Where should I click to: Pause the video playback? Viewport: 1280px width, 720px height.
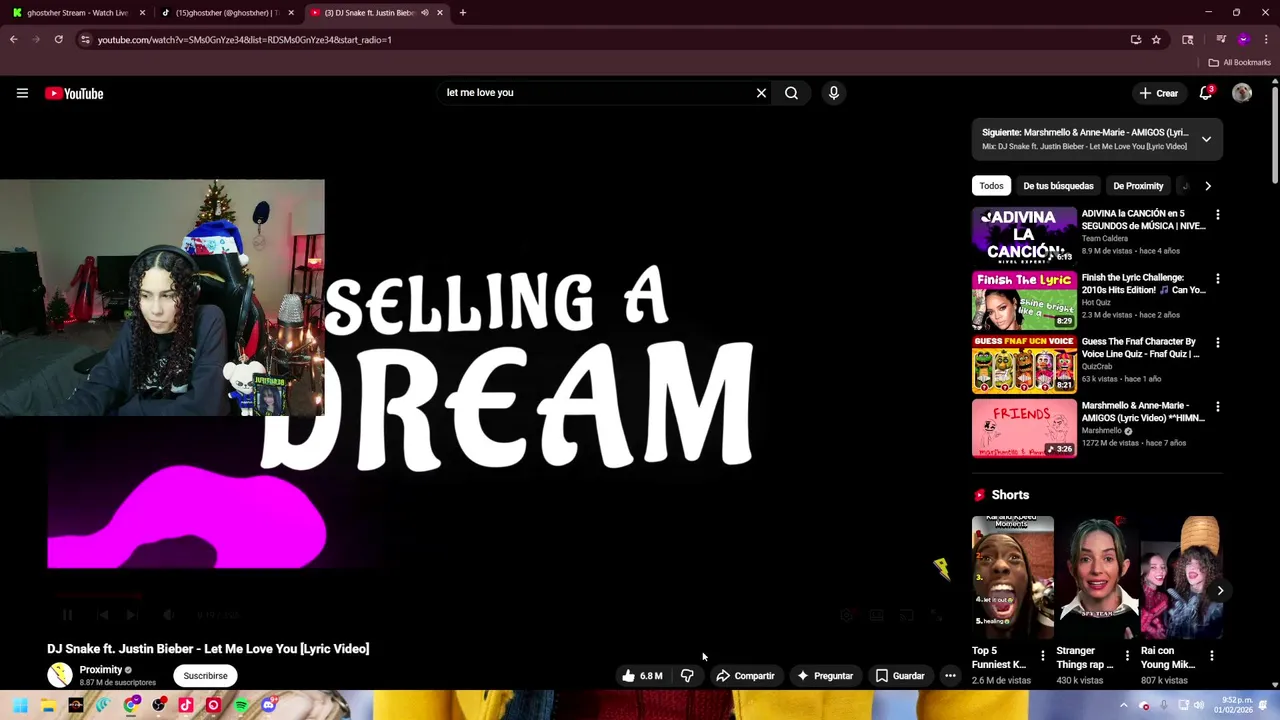point(67,616)
